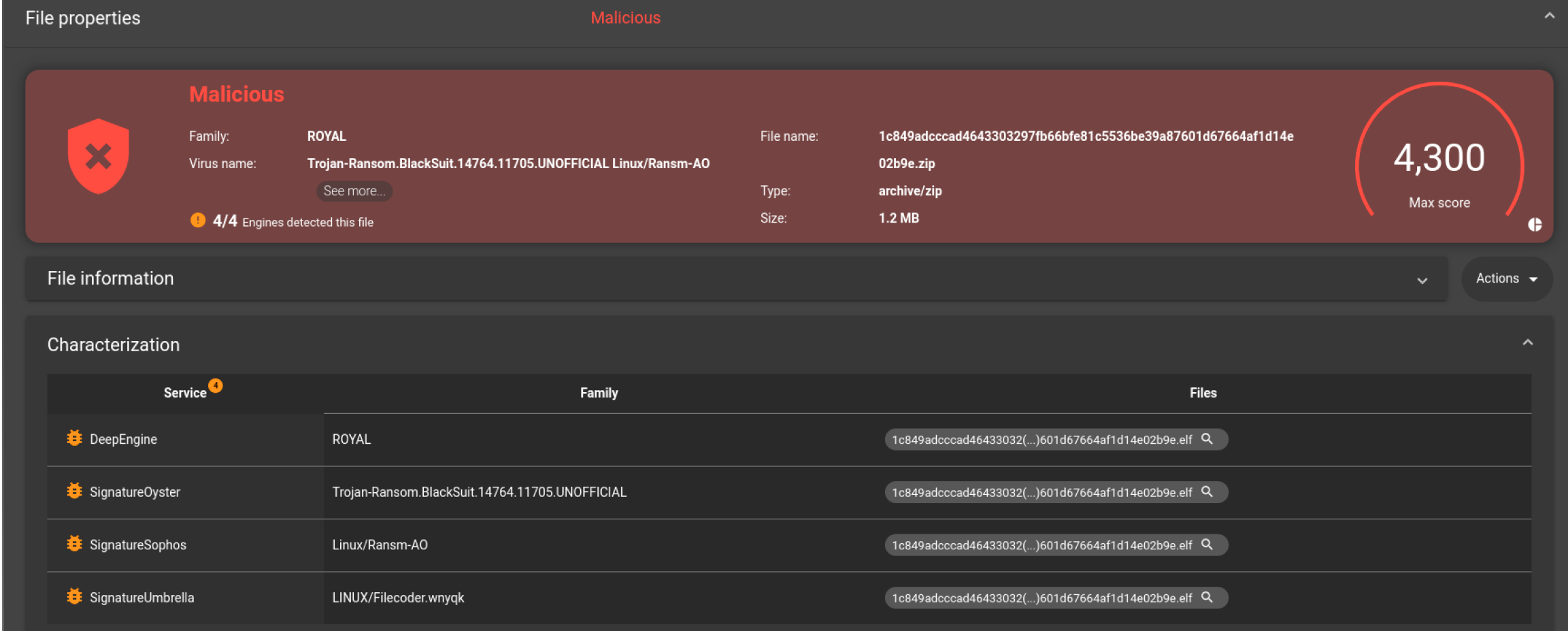The height and width of the screenshot is (631, 1568).
Task: Click the orange 4 badge on Service header
Action: point(216,385)
